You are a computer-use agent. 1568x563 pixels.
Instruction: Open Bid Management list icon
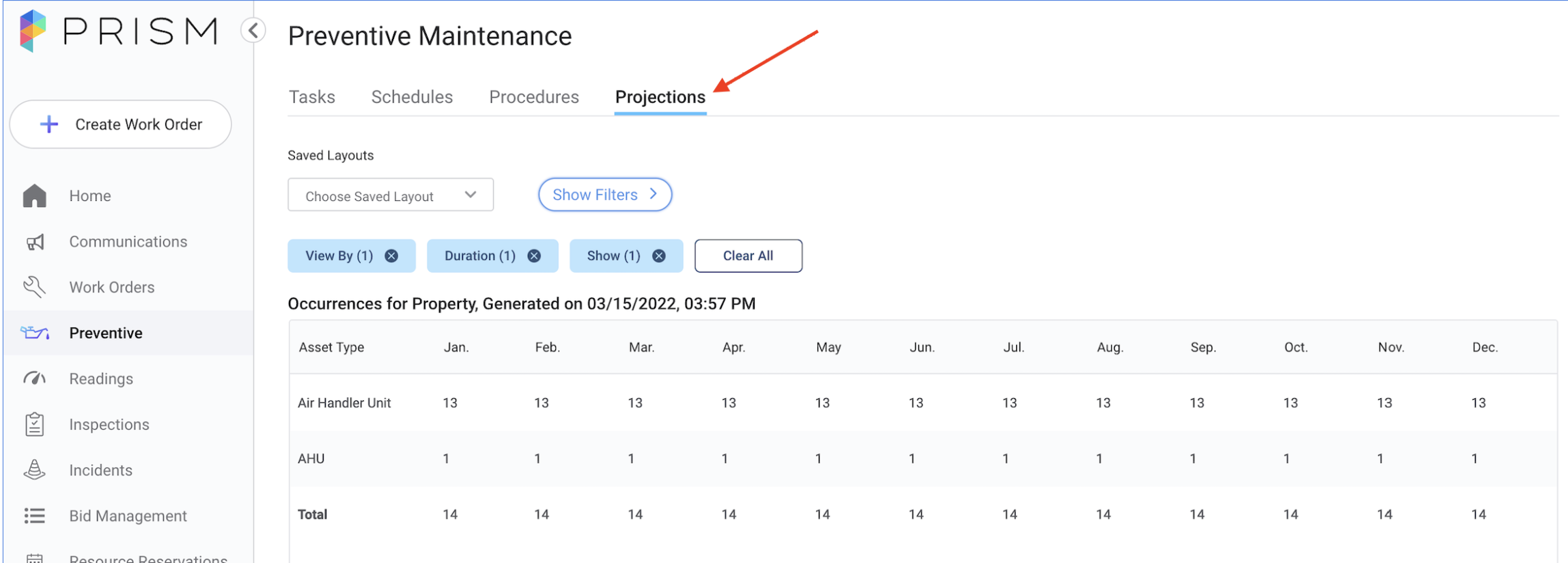(34, 516)
